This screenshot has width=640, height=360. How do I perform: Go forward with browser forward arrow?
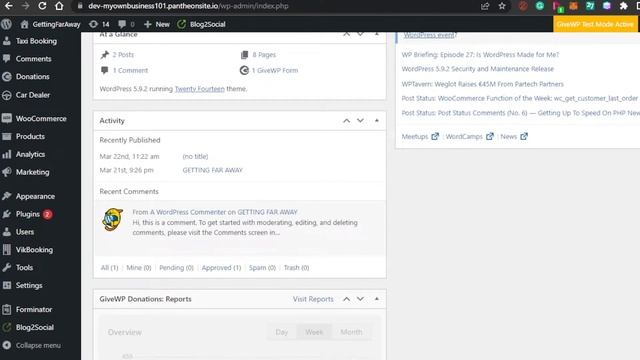coord(25,6)
